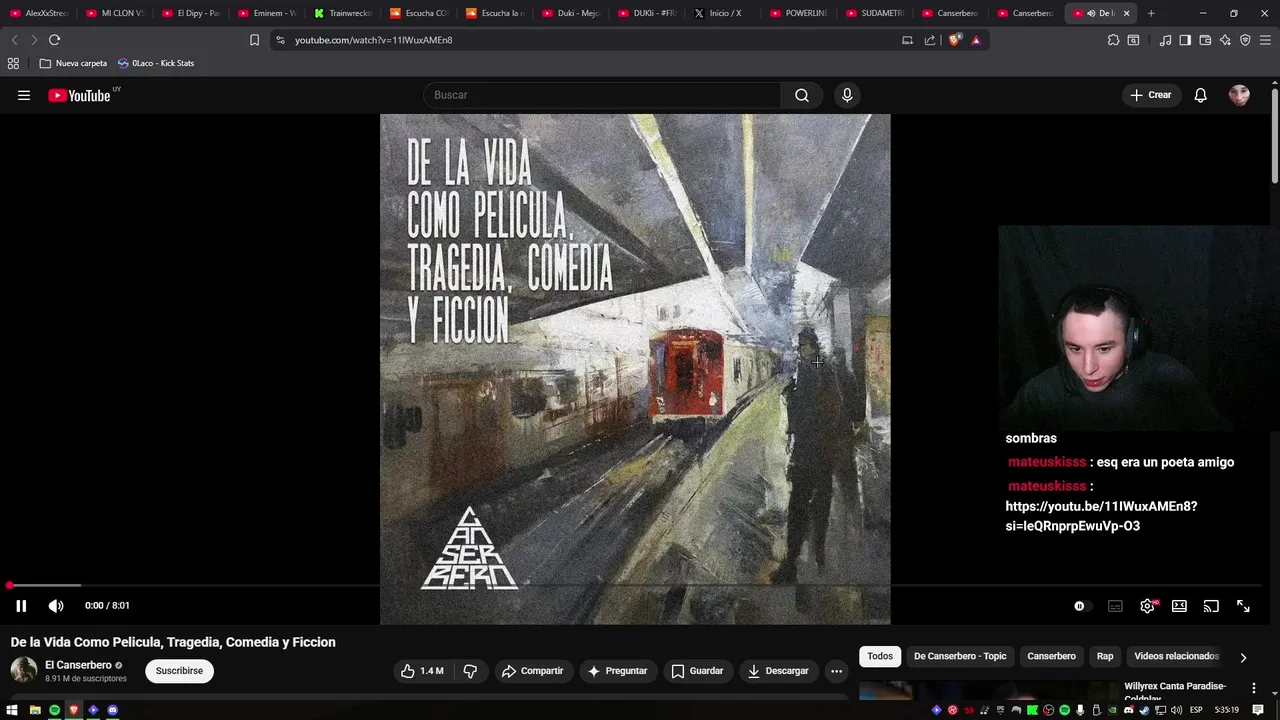The width and height of the screenshot is (1280, 720).
Task: Select Videos relacionados chip
Action: pyautogui.click(x=1176, y=656)
